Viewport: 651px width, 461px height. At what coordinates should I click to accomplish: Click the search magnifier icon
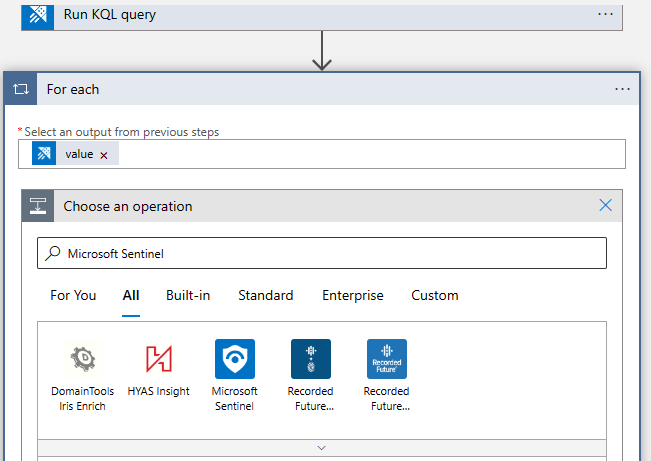pos(53,253)
